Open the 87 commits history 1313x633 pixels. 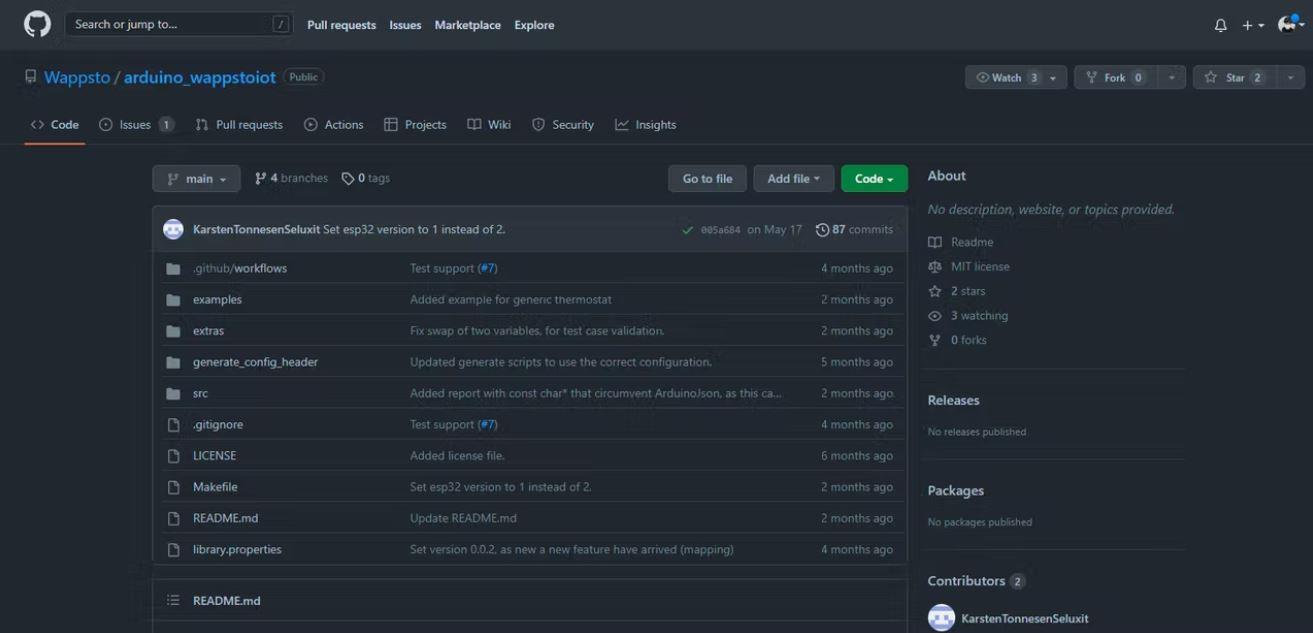[x=855, y=230]
